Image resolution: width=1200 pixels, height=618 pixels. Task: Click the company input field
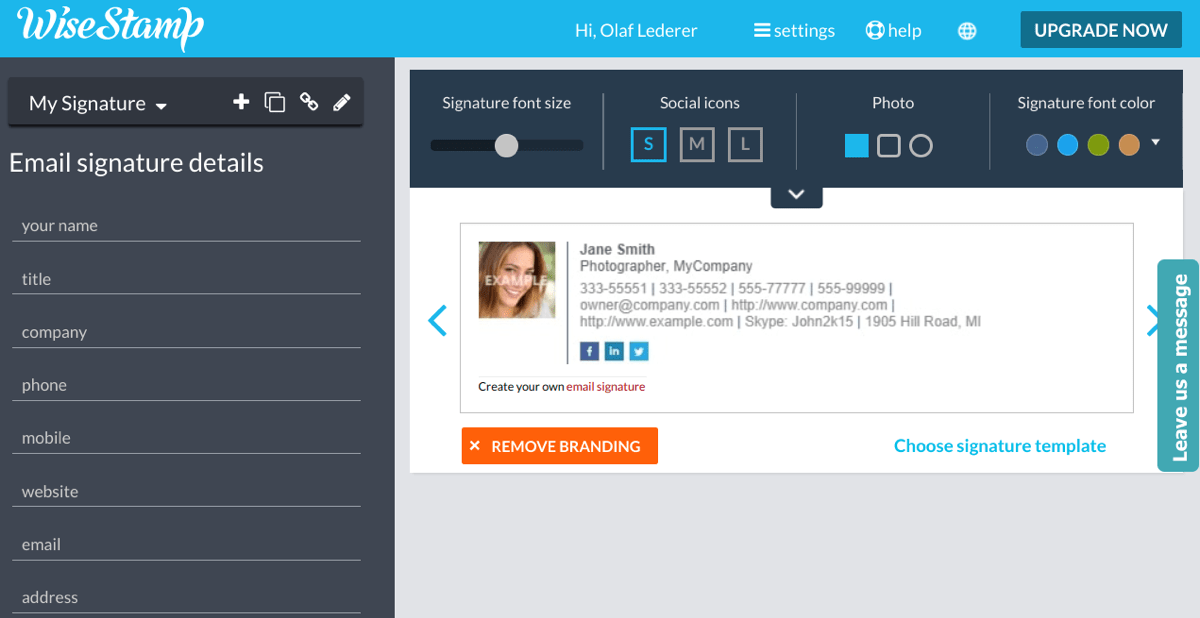186,332
